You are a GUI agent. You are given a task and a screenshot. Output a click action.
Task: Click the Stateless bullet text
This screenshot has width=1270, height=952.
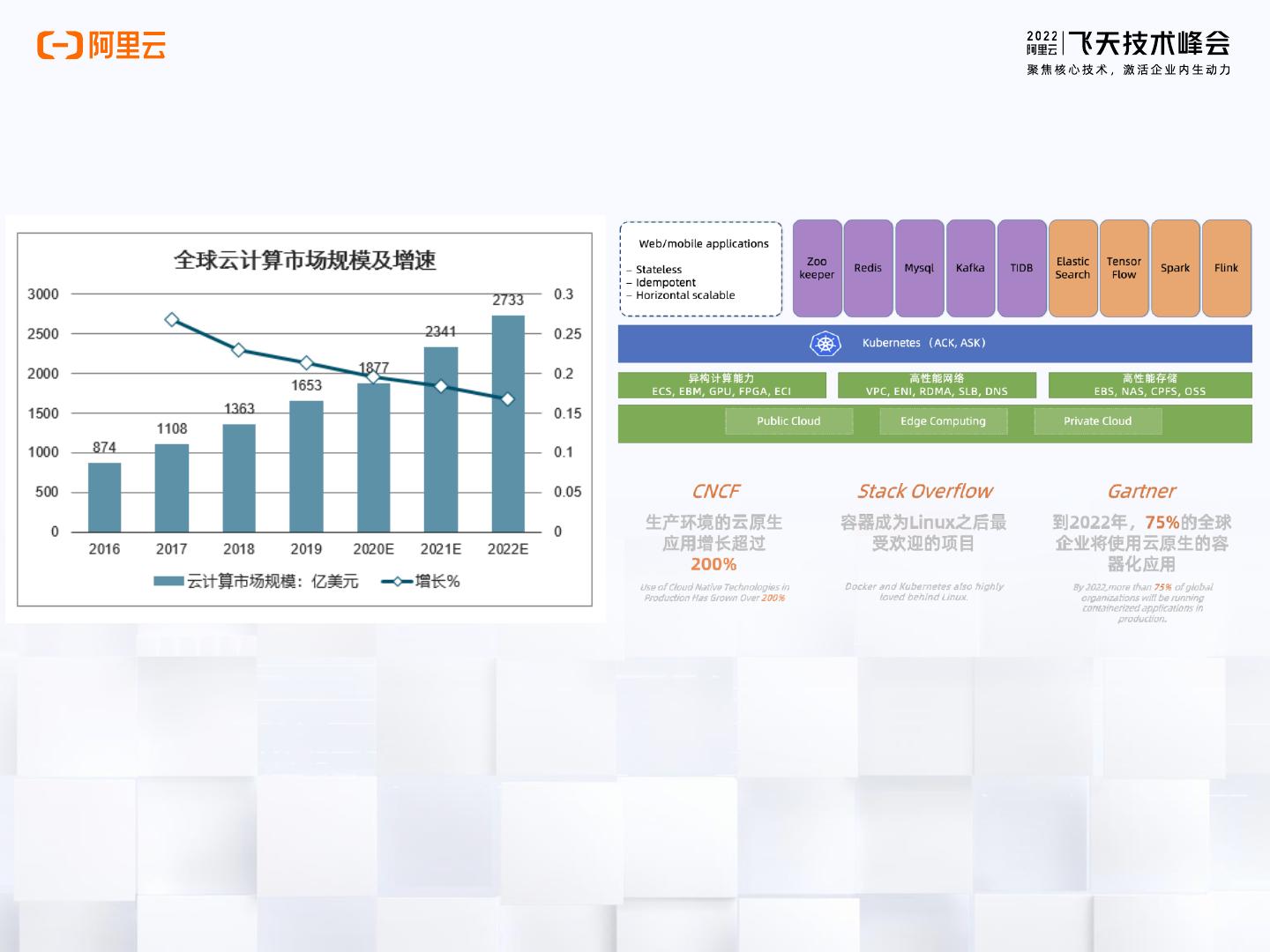tap(659, 270)
